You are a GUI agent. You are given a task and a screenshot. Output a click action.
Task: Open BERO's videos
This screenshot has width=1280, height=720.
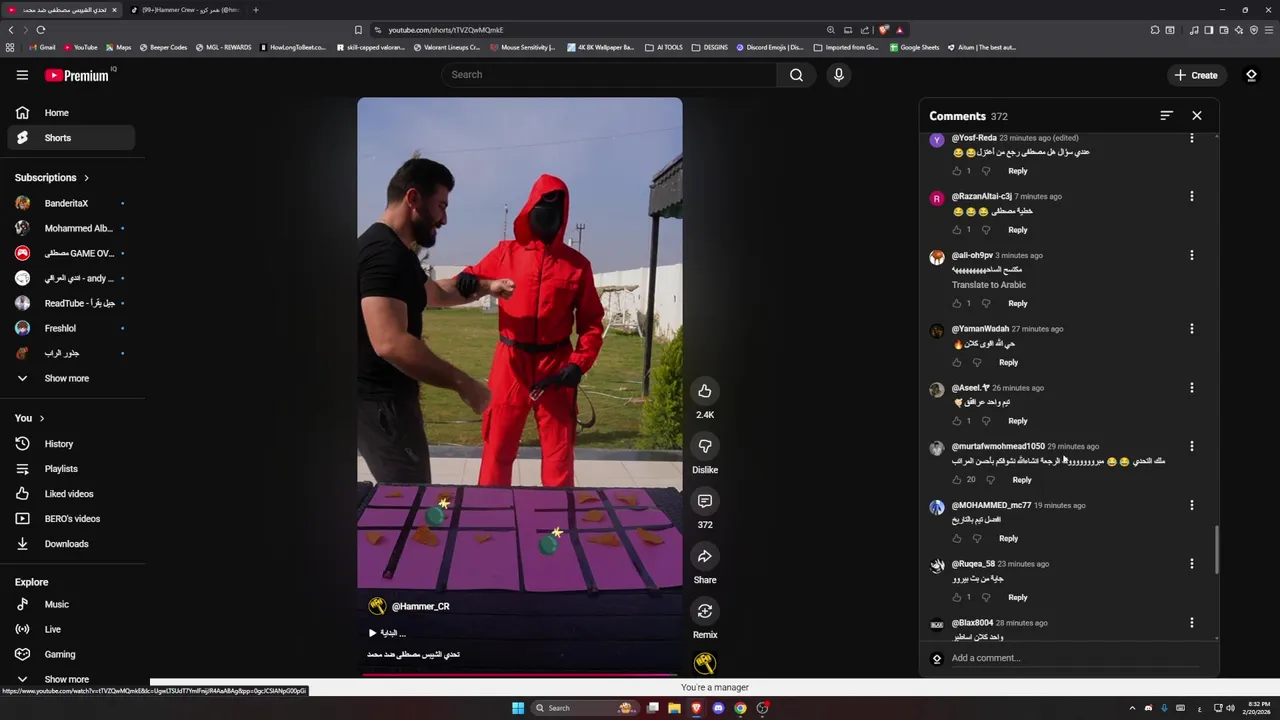[x=70, y=519]
